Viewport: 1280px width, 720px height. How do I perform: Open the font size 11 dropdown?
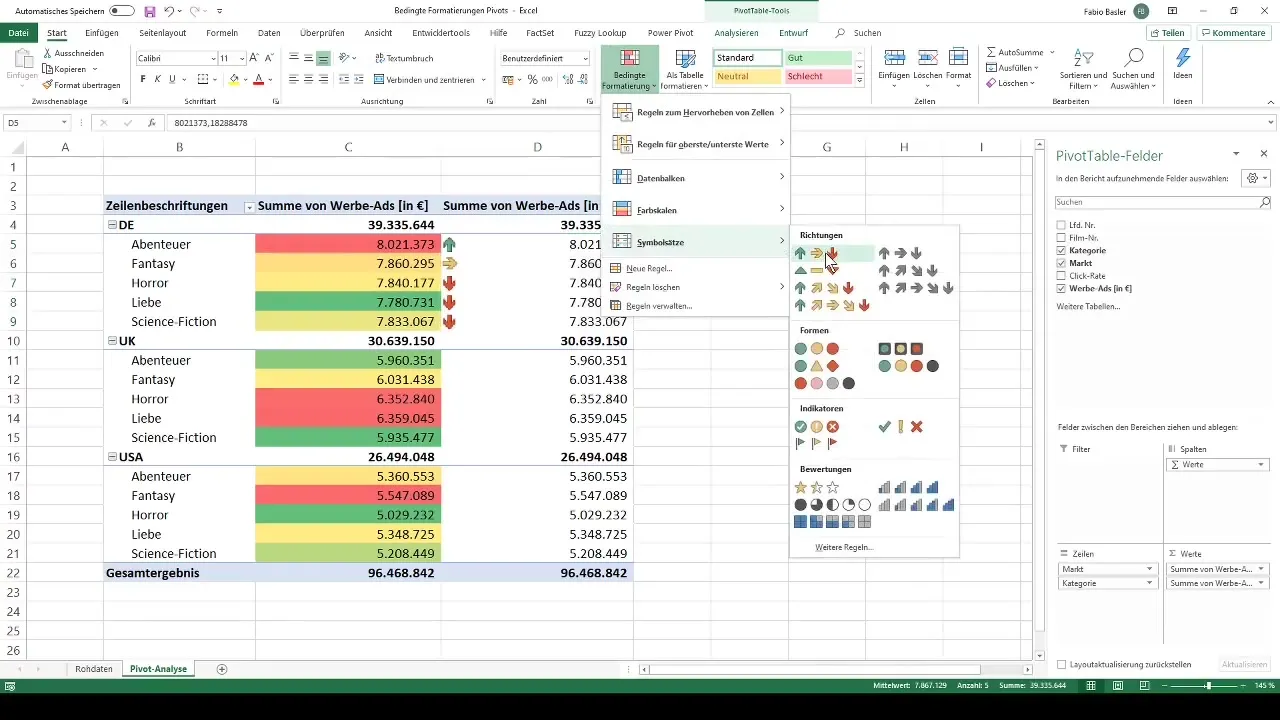(240, 59)
